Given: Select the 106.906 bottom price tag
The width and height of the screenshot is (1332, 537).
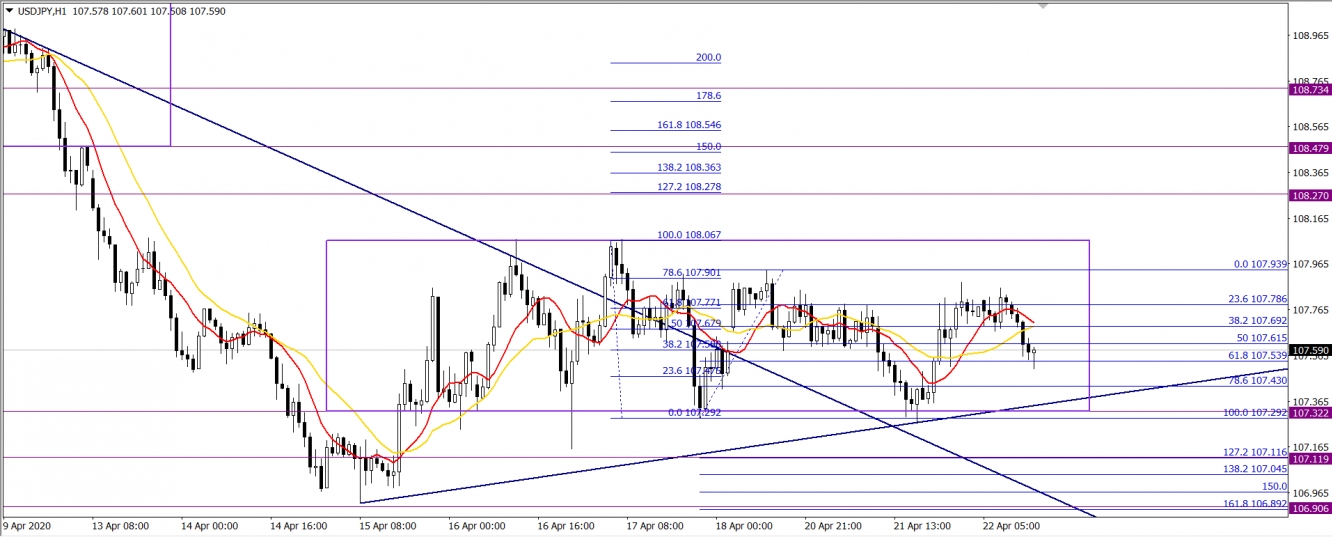Looking at the screenshot, I should click(x=1310, y=509).
